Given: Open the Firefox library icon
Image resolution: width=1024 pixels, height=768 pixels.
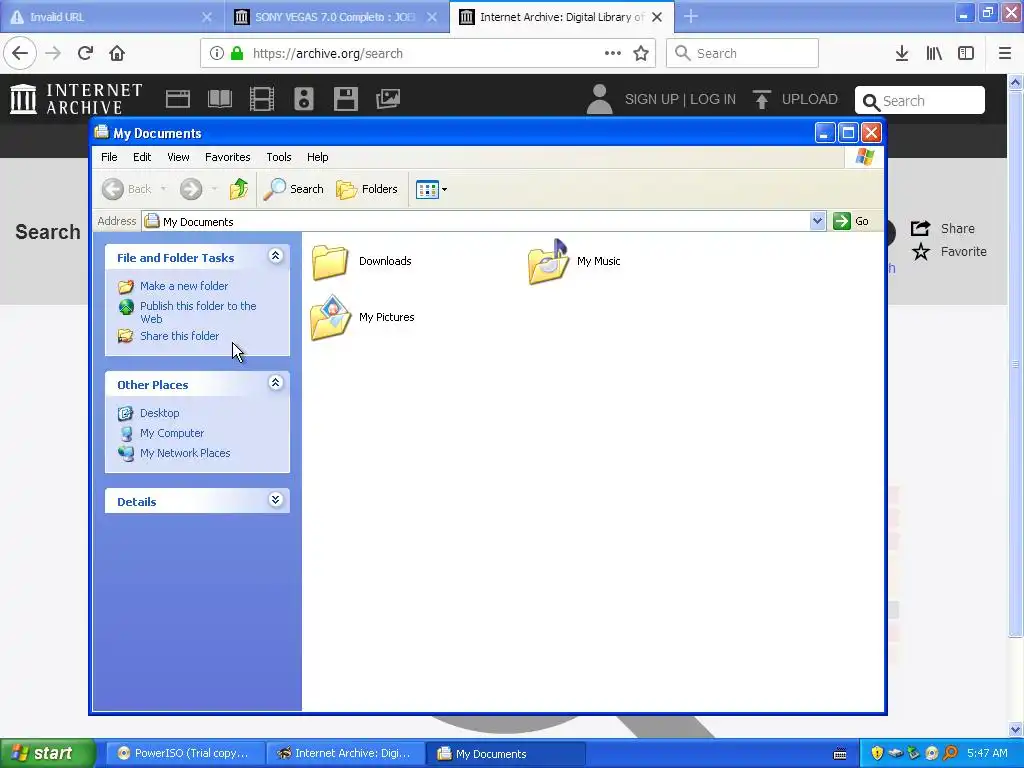Looking at the screenshot, I should pos(934,53).
